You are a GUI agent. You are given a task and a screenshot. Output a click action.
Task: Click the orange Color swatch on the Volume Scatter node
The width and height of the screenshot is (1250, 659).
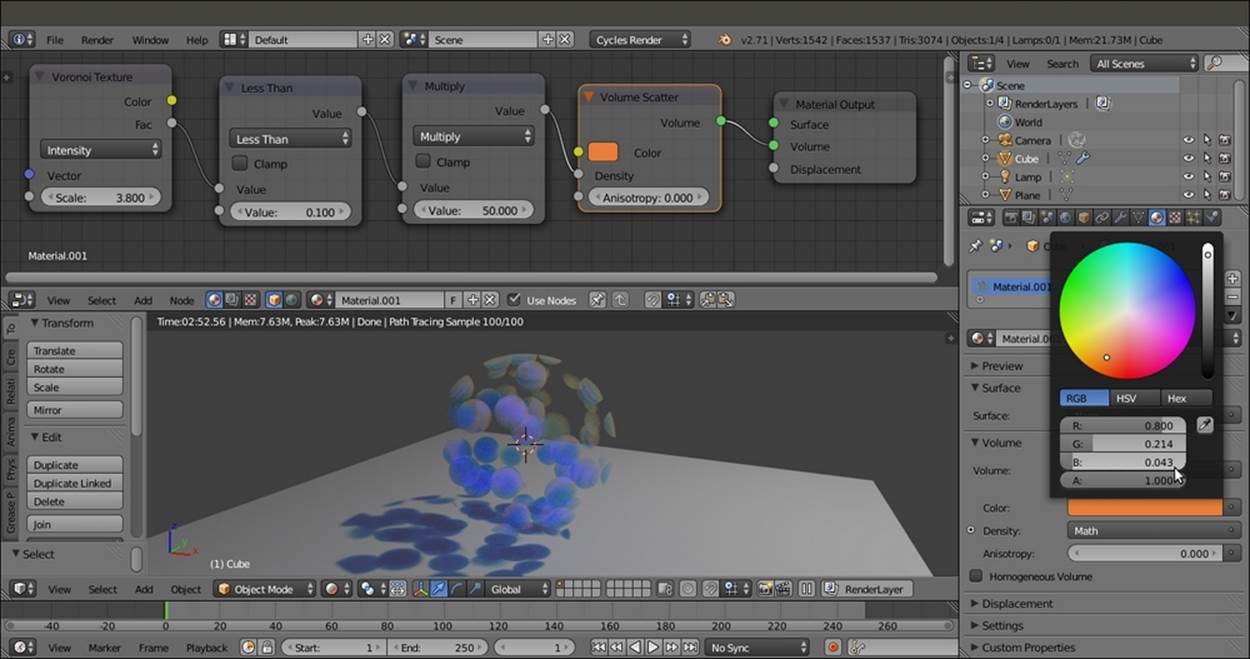(x=603, y=153)
